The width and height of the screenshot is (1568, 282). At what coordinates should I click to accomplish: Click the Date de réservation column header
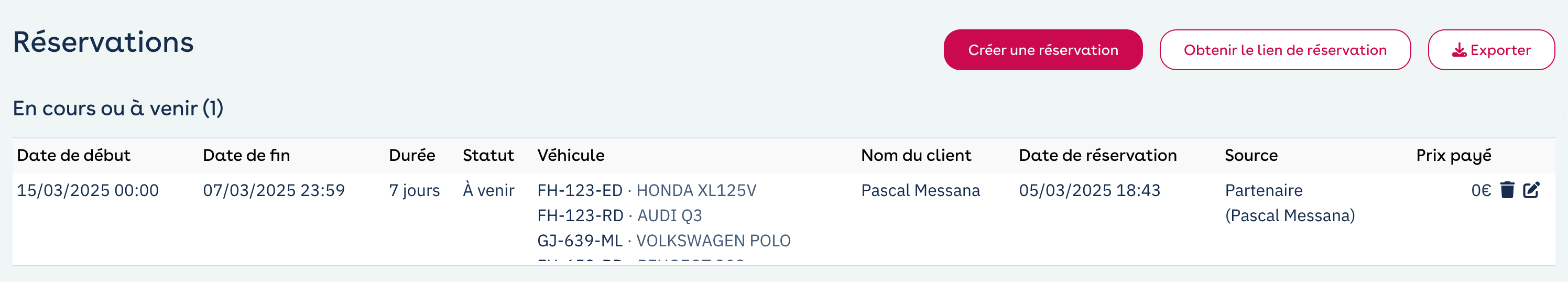(1097, 155)
